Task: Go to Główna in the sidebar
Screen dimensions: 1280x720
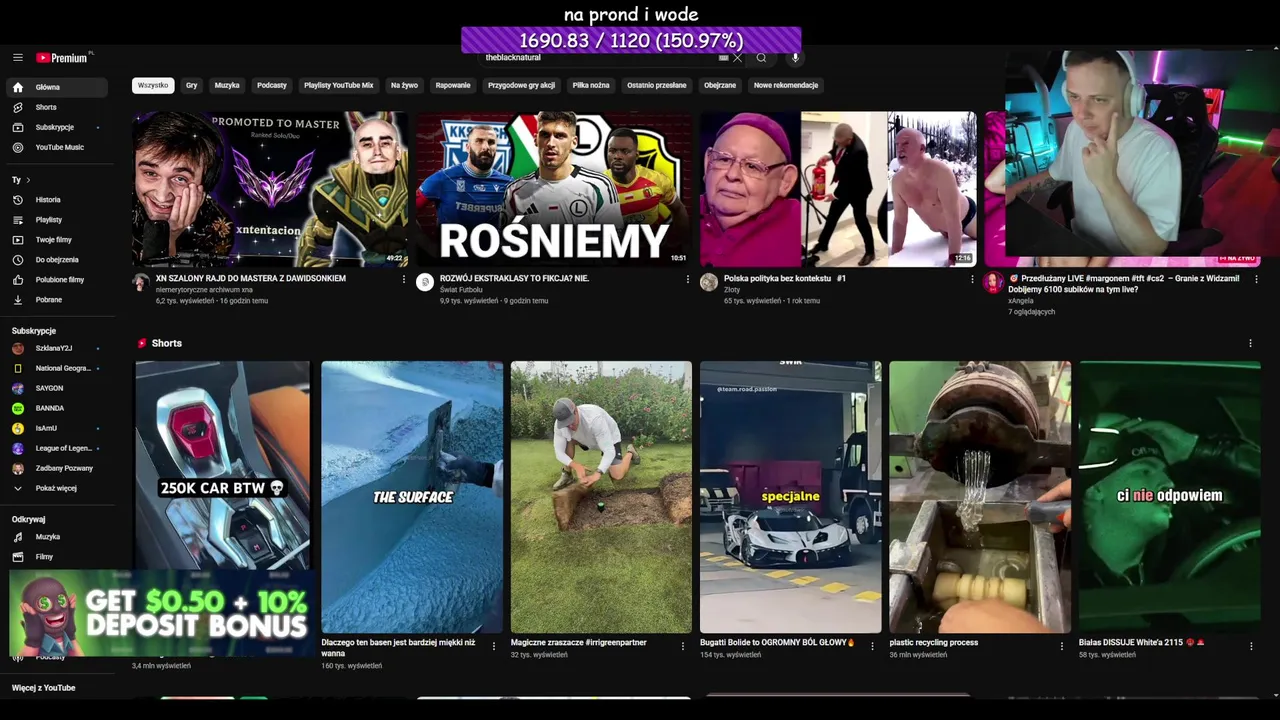Action: tap(56, 87)
